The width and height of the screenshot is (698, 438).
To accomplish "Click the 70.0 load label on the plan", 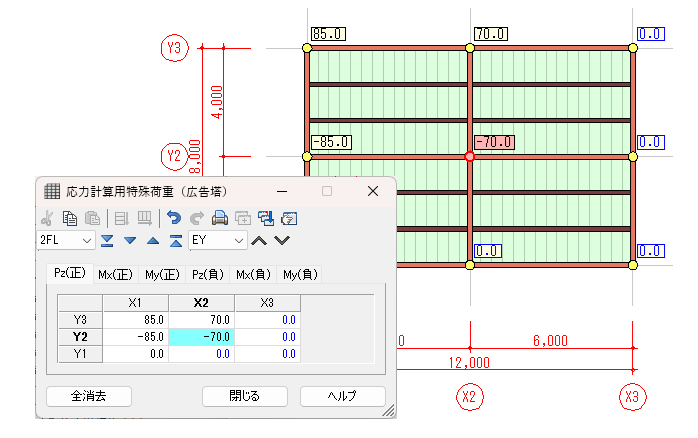I will pos(491,34).
